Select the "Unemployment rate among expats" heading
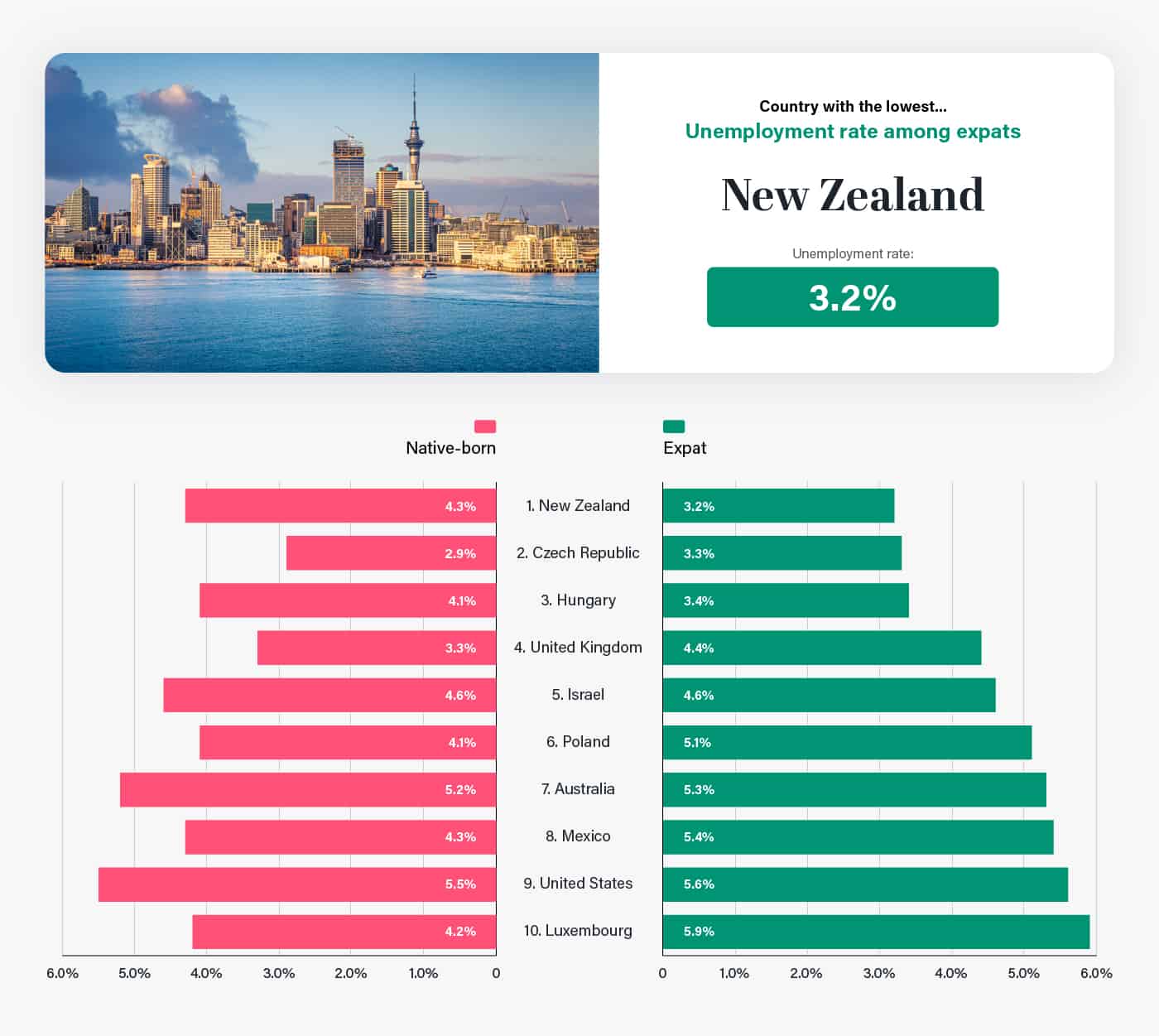The width and height of the screenshot is (1159, 1036). 853,132
